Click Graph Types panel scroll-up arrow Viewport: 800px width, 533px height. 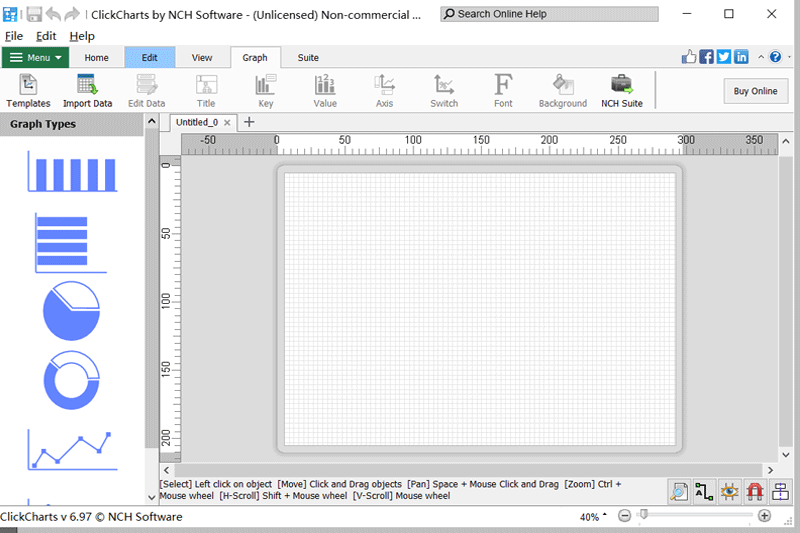pyautogui.click(x=152, y=121)
